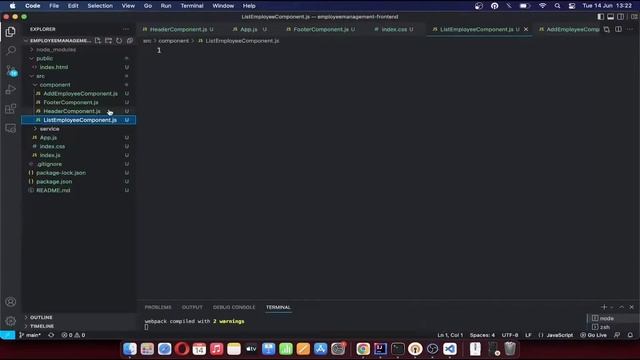Add a new terminal with plus icon

tap(604, 307)
